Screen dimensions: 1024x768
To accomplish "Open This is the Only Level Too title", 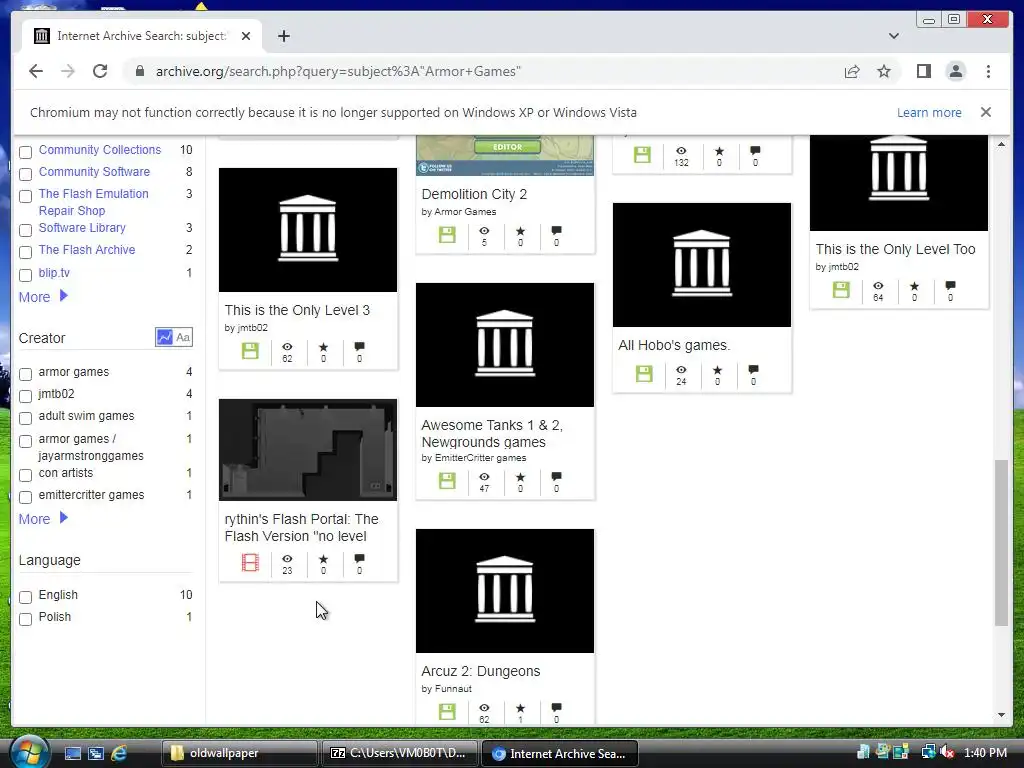I will 895,249.
